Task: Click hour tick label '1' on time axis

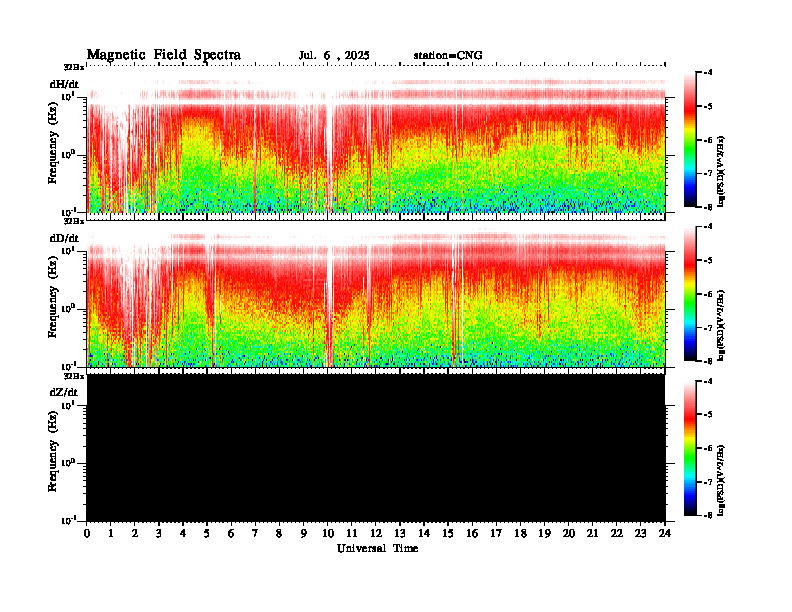Action: (x=111, y=533)
